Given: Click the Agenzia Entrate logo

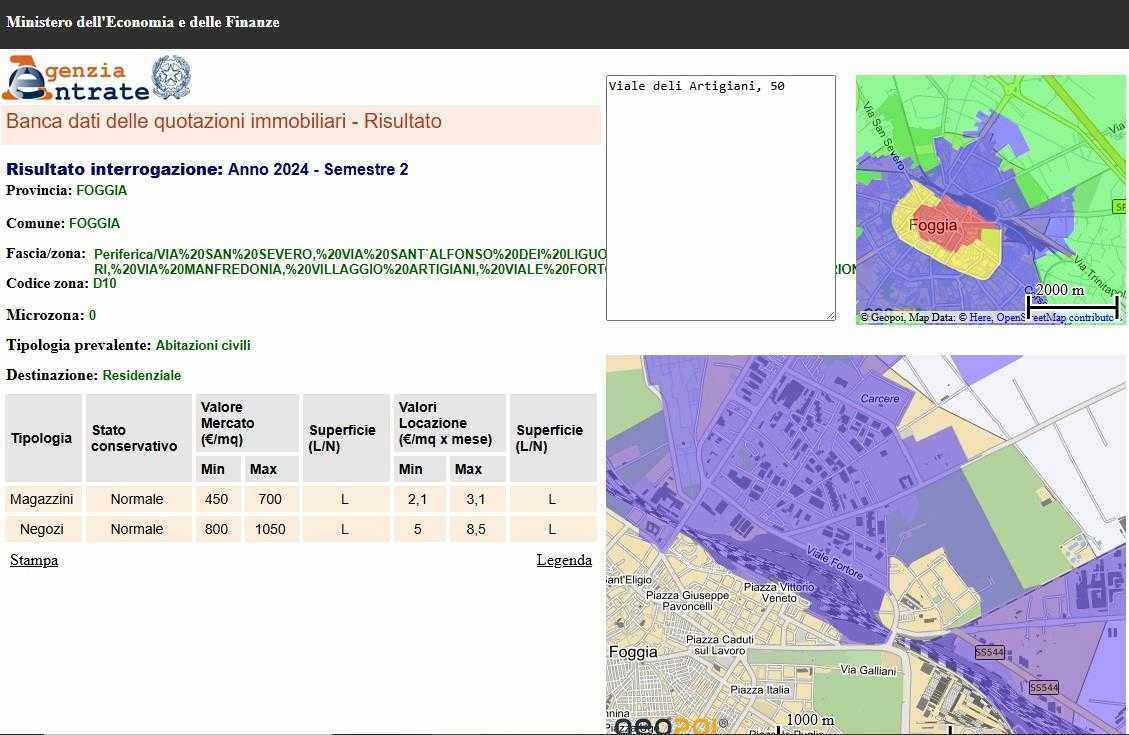Looking at the screenshot, I should tap(75, 79).
